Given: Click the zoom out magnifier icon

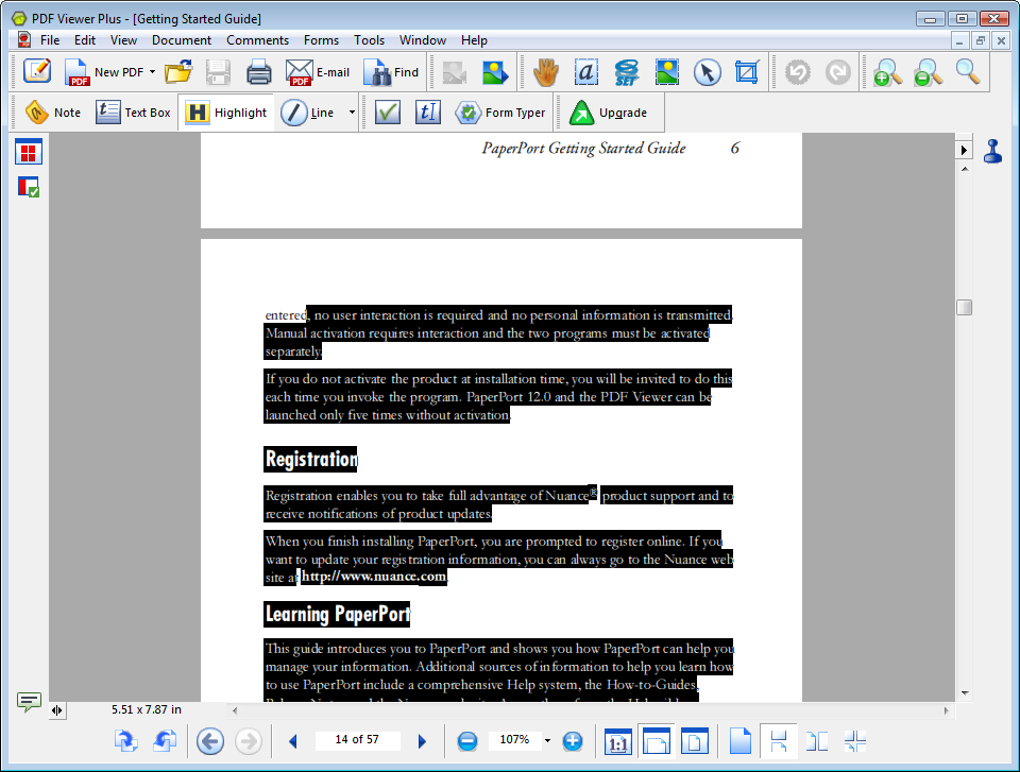Looking at the screenshot, I should (928, 72).
